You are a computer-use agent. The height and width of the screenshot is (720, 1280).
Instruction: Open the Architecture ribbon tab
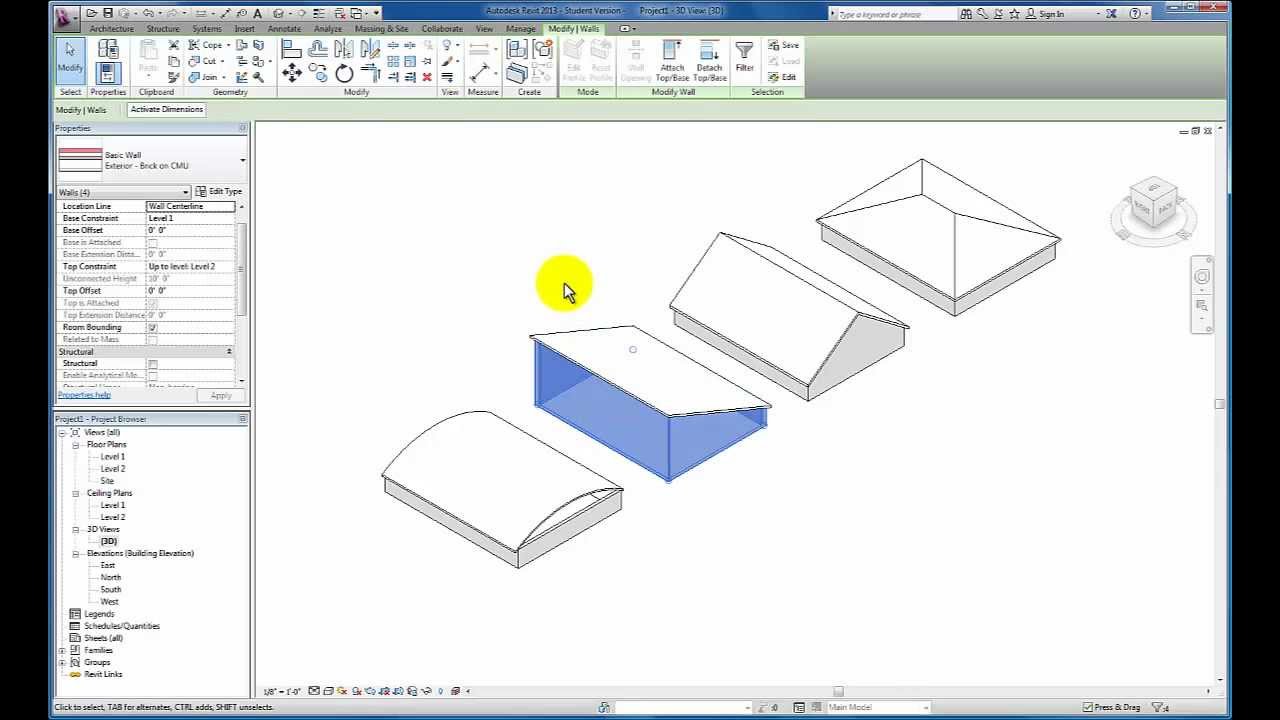pyautogui.click(x=111, y=29)
